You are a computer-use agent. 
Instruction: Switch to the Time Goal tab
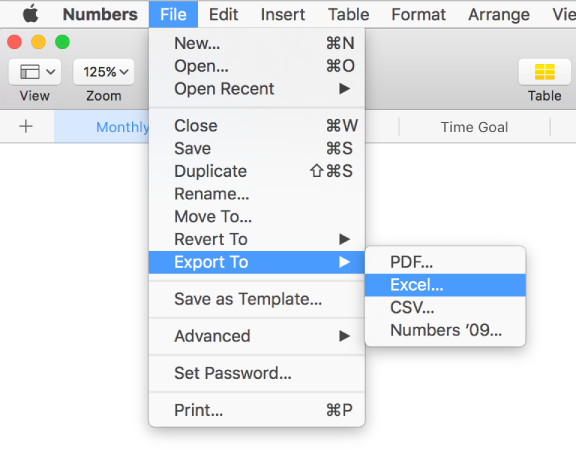[x=474, y=127]
